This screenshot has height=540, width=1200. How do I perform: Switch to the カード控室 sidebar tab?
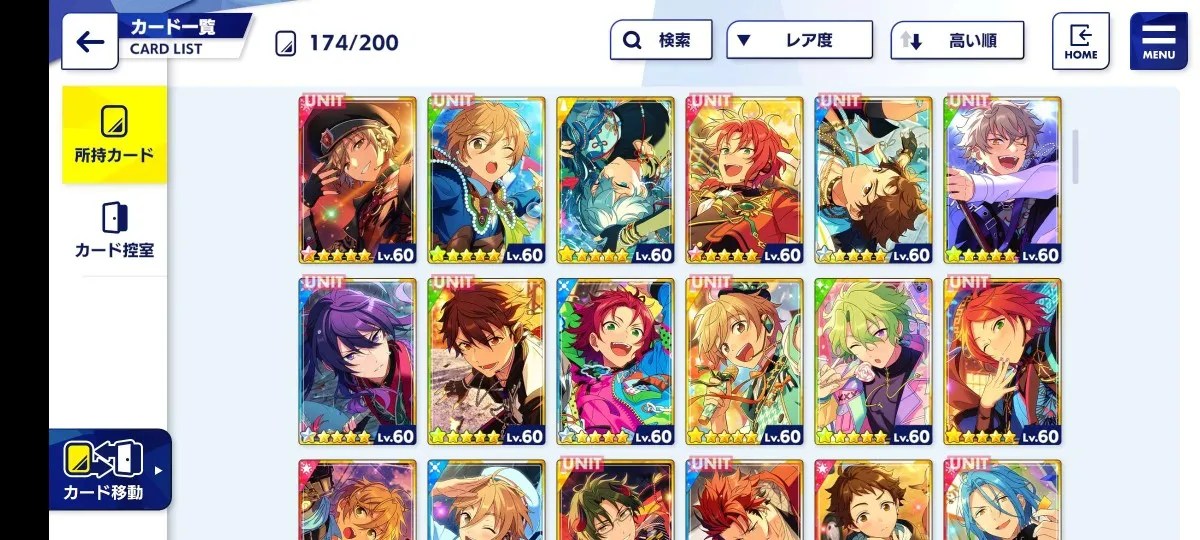click(114, 230)
